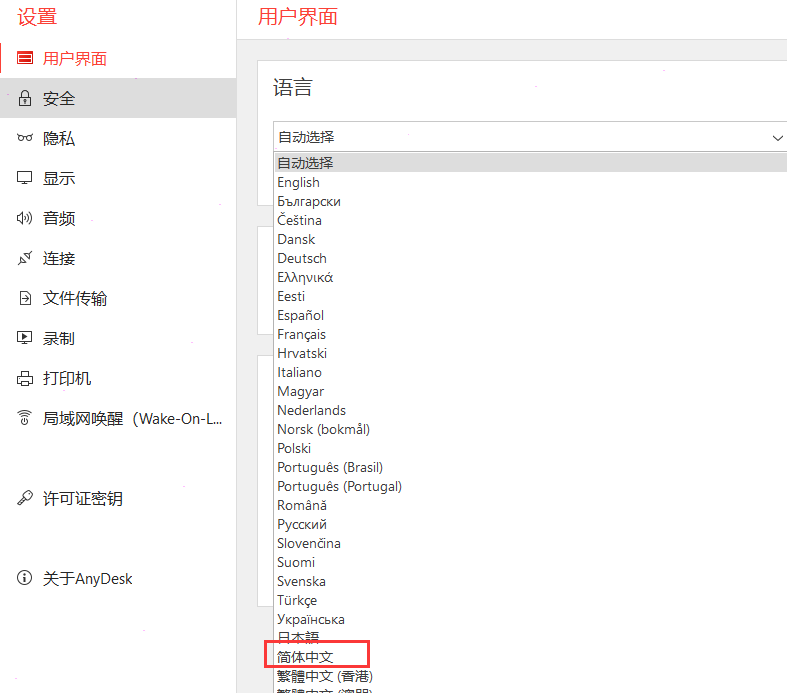Go to 显示 settings
This screenshot has height=693, width=787.
pyautogui.click(x=118, y=178)
